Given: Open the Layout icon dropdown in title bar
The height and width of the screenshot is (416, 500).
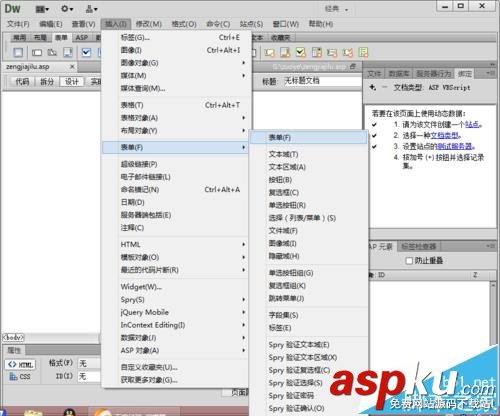Looking at the screenshot, I should [42, 9].
